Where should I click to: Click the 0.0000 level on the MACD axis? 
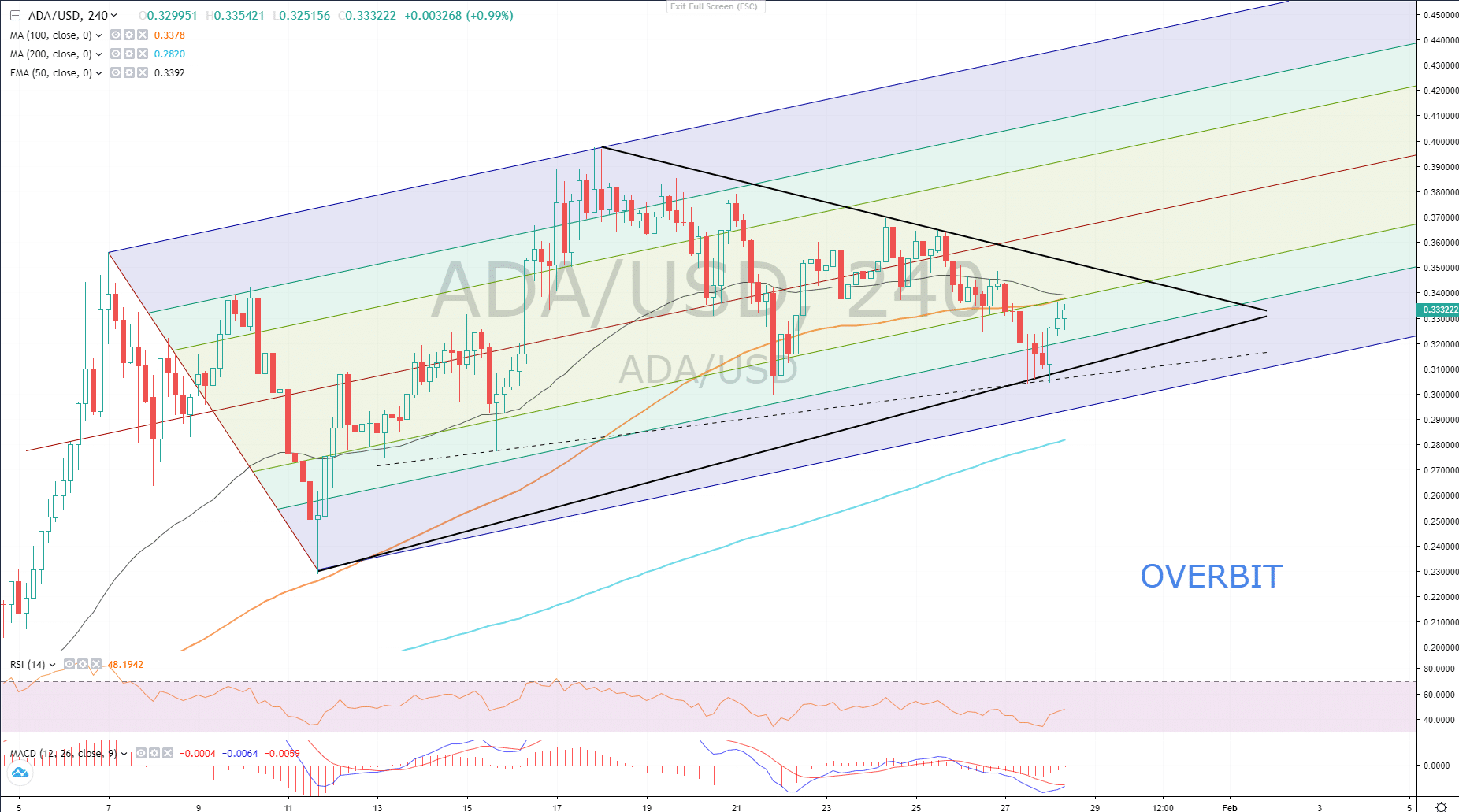tap(1436, 766)
